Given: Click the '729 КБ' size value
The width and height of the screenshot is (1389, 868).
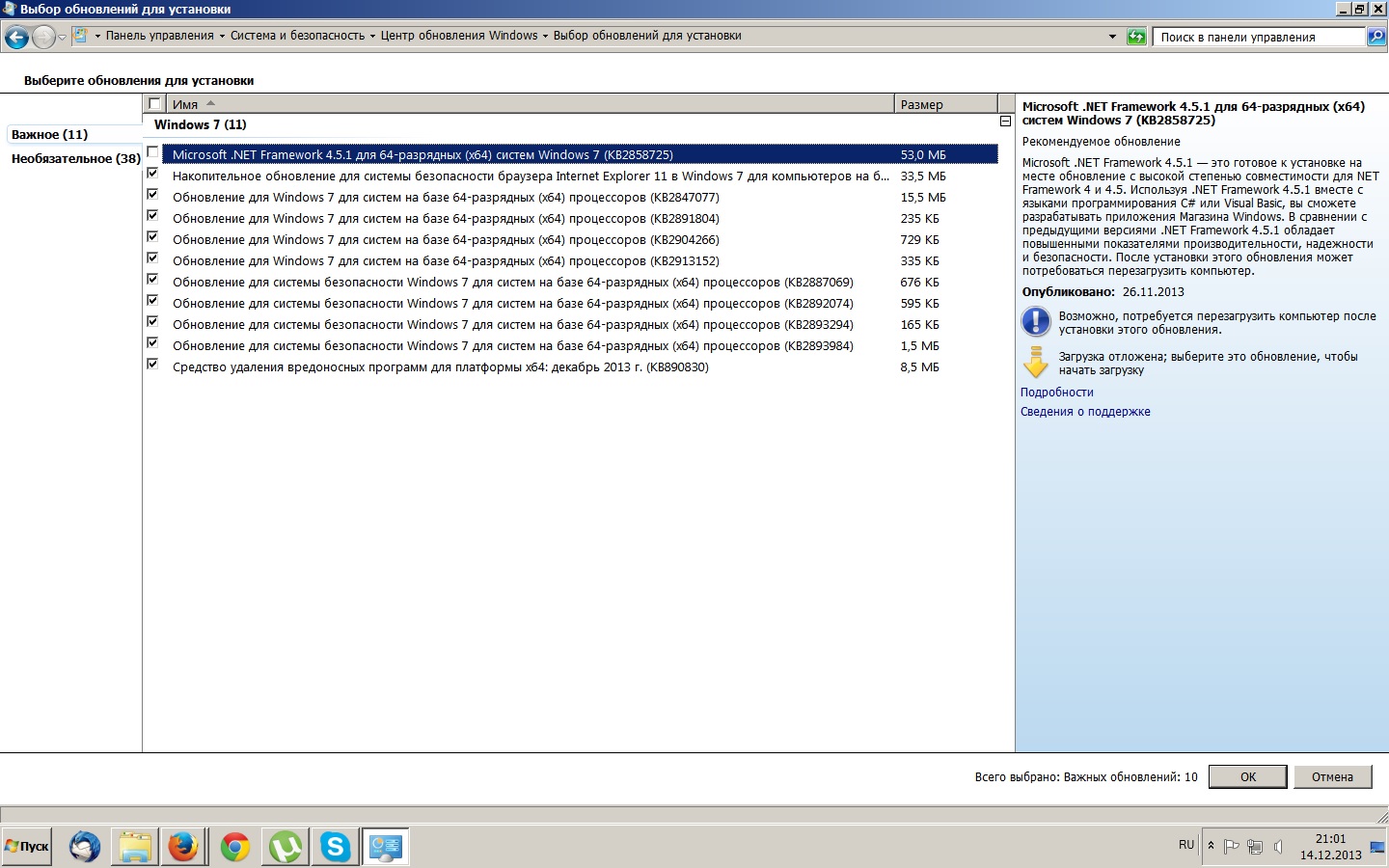Looking at the screenshot, I should (919, 240).
